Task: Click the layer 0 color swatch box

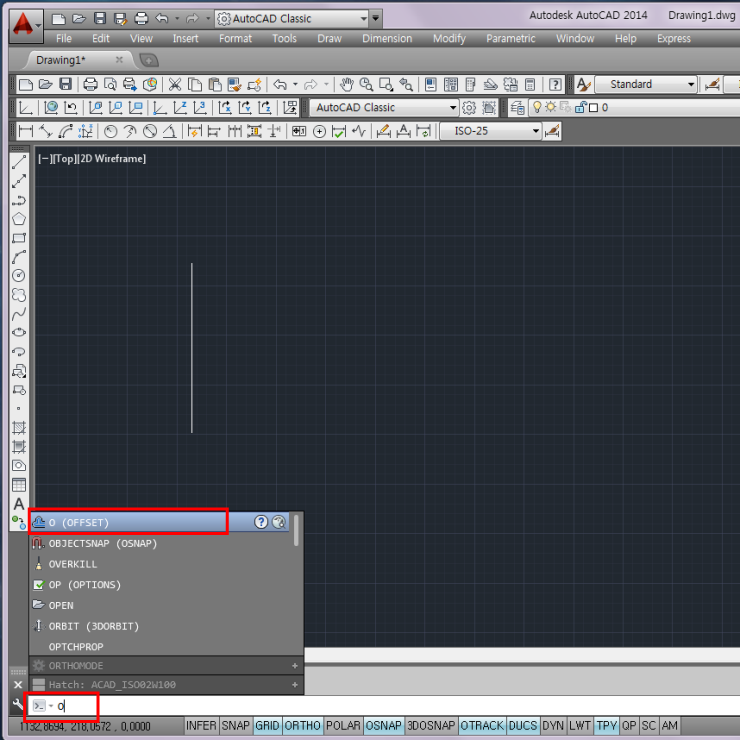Action: (x=594, y=108)
